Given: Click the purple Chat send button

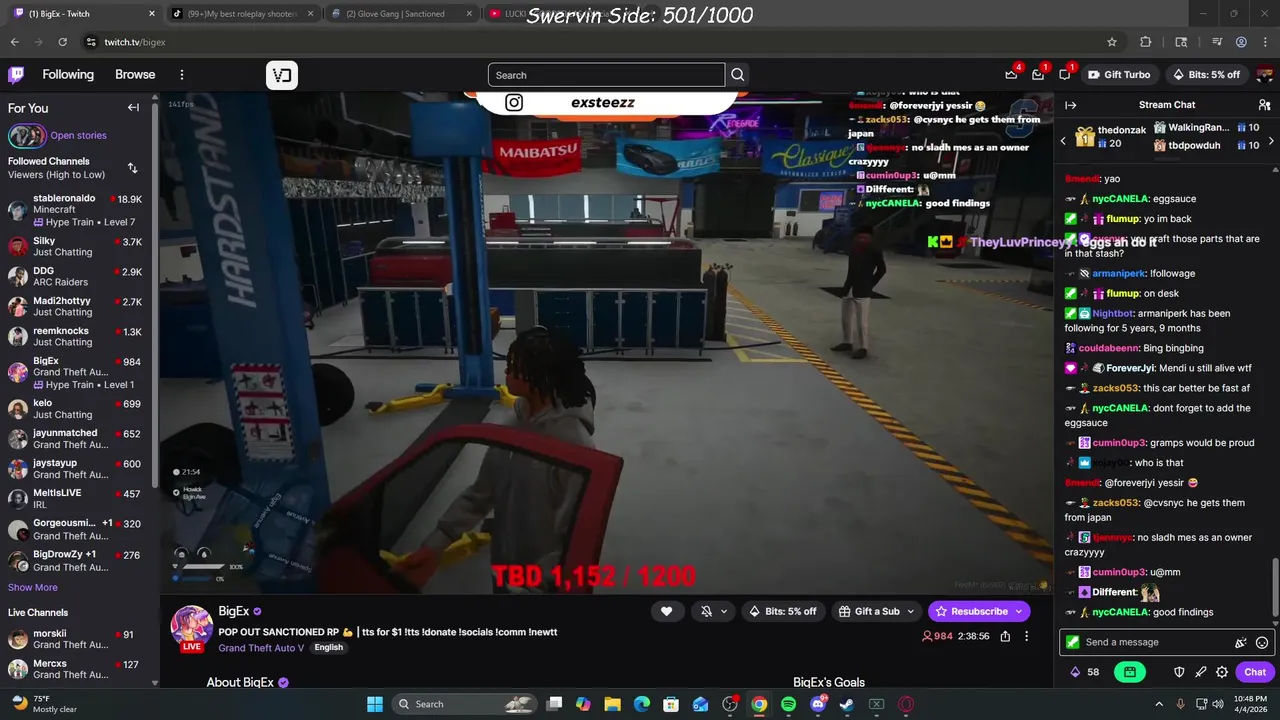Looking at the screenshot, I should 1255,672.
